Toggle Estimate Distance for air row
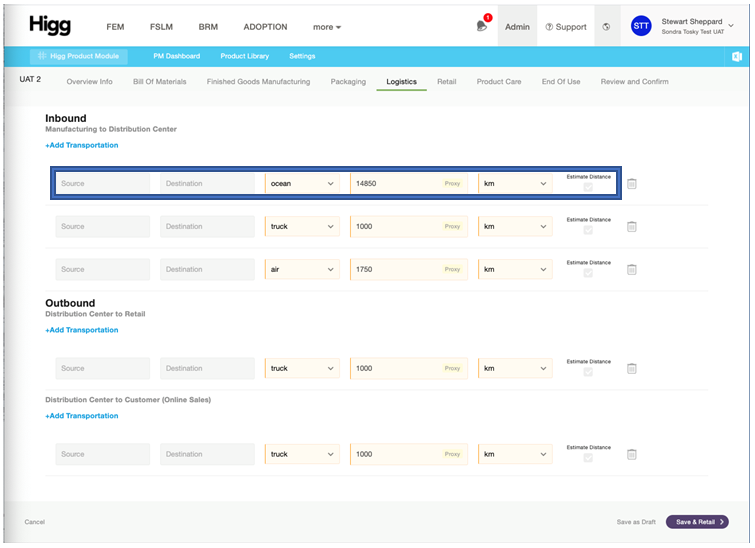The image size is (755, 548). point(588,273)
